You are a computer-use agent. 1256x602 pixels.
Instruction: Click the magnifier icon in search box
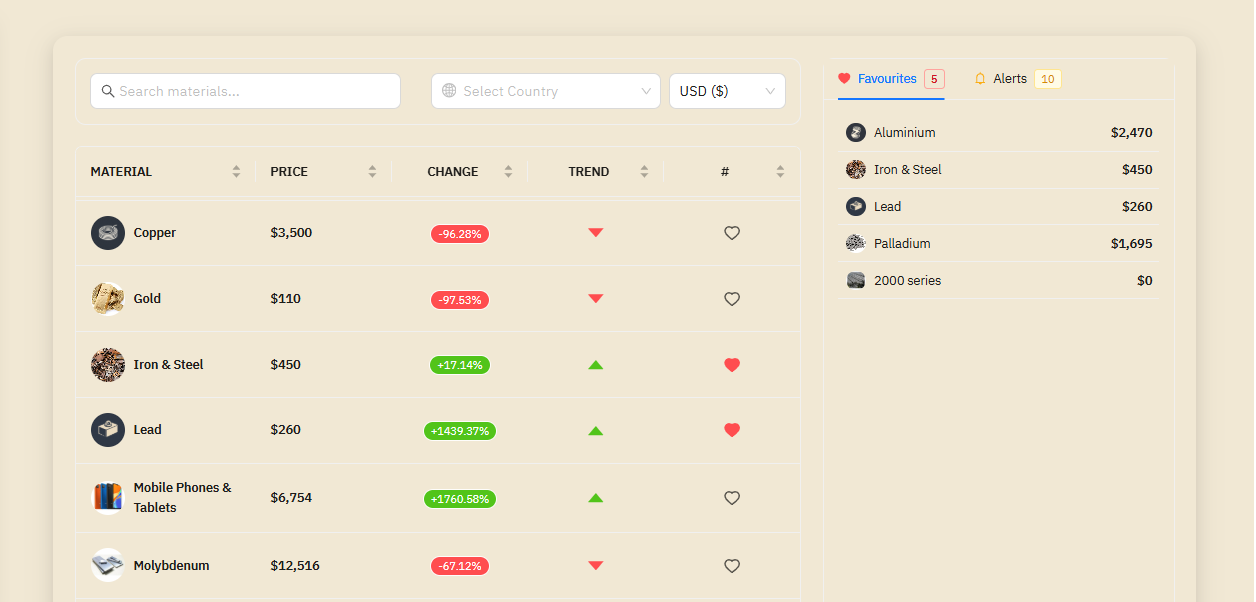pos(108,91)
